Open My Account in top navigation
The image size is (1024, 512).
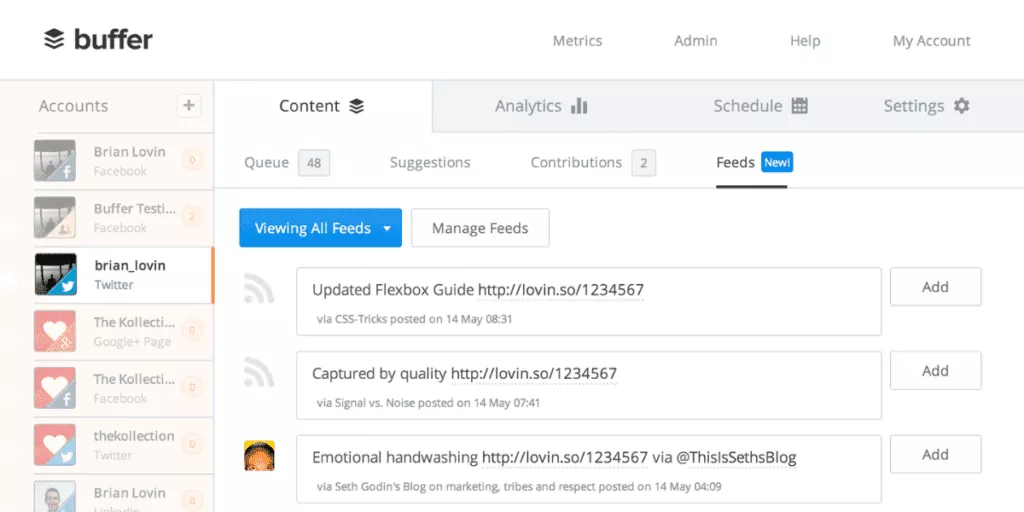pos(931,41)
